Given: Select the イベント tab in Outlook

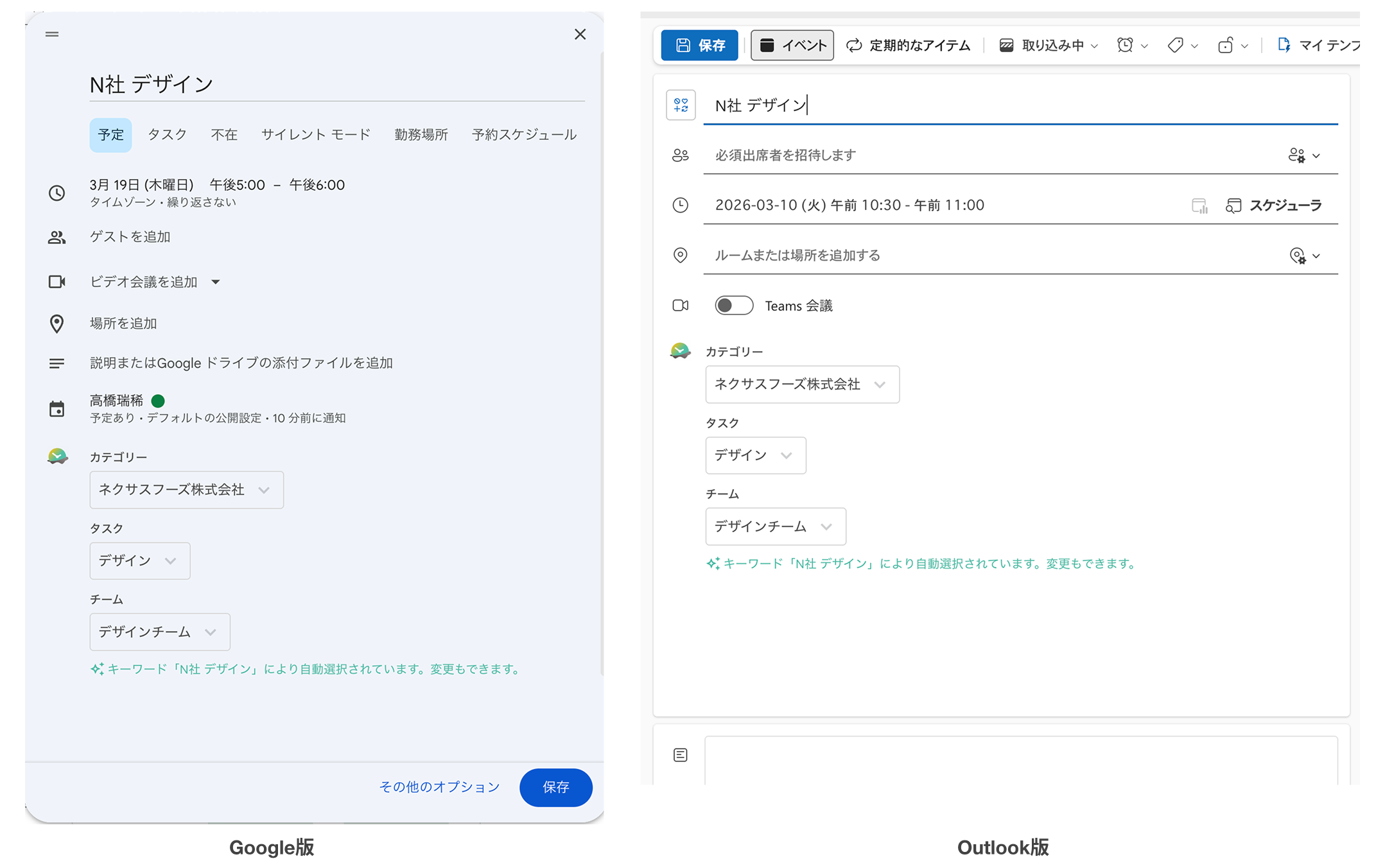Looking at the screenshot, I should [x=792, y=45].
